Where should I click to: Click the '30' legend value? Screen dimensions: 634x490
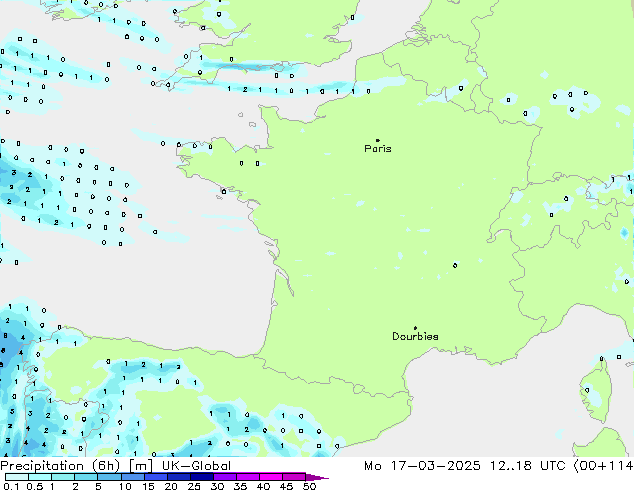click(x=217, y=486)
